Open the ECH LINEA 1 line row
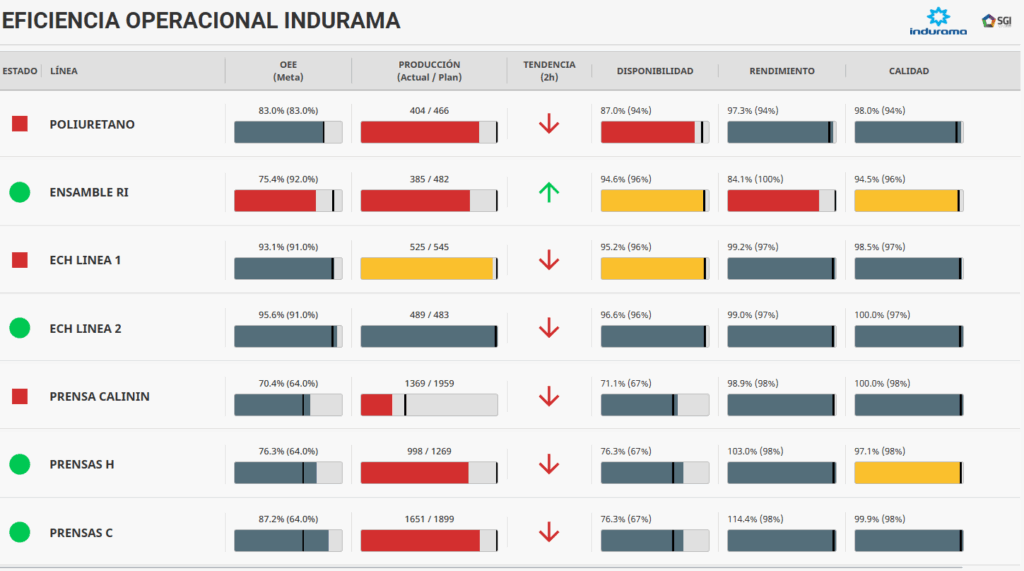 tap(85, 260)
